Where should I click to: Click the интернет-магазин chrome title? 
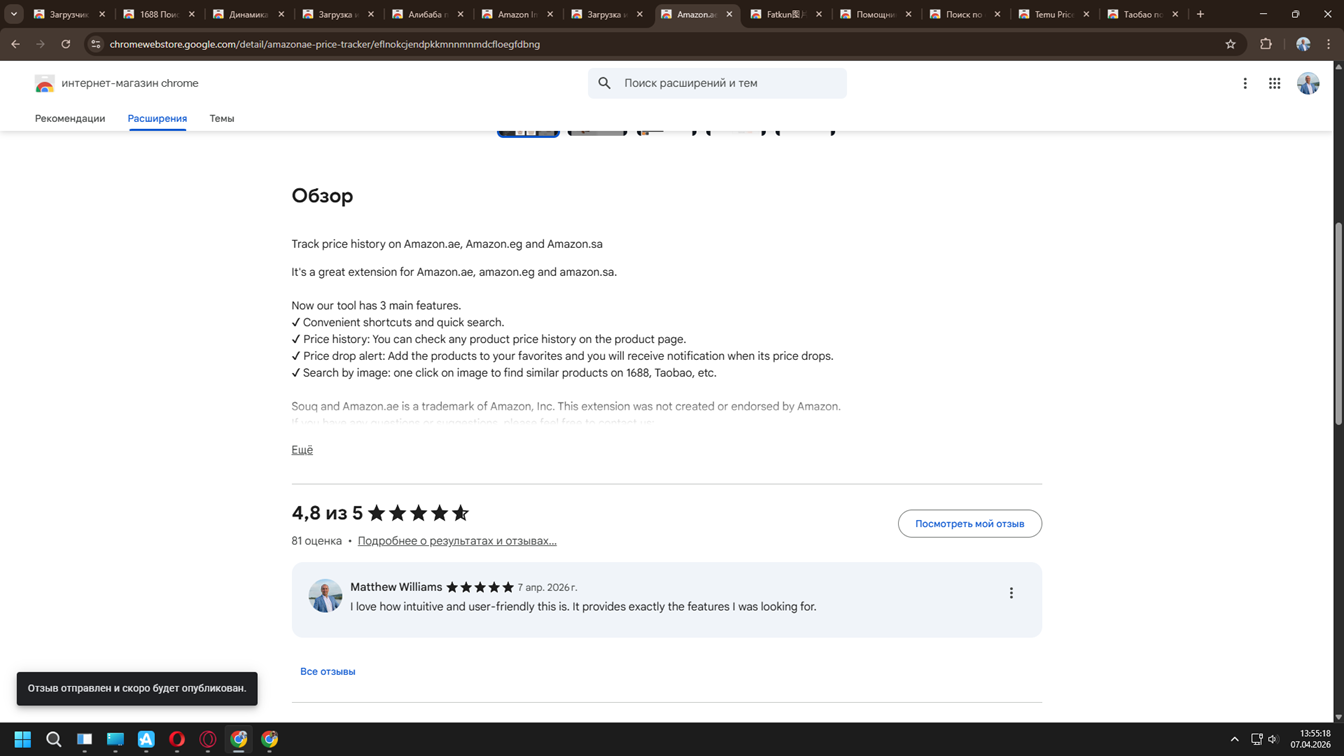tap(130, 84)
